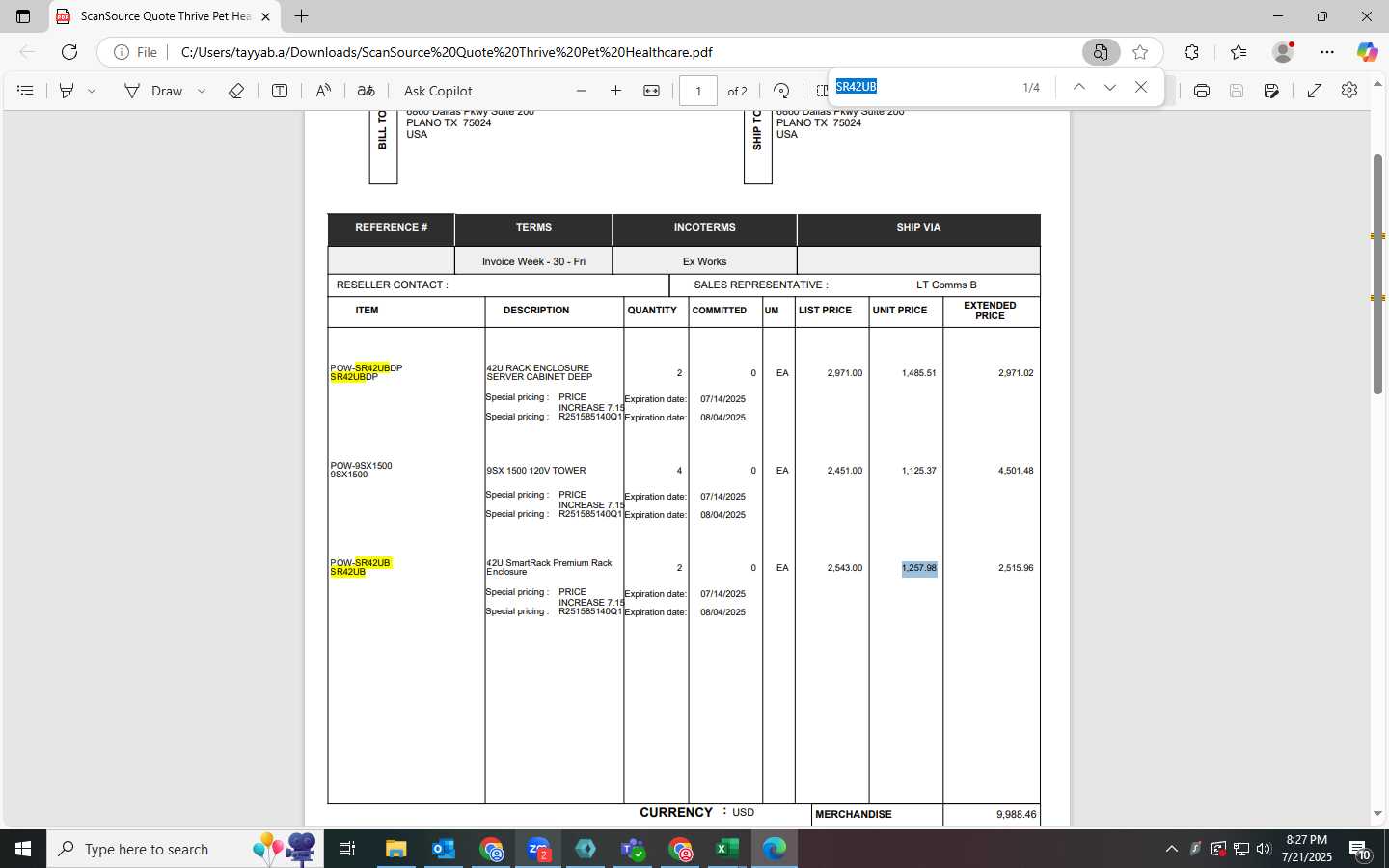The width and height of the screenshot is (1389, 868).
Task: Rotate the PDF page
Action: click(x=781, y=91)
